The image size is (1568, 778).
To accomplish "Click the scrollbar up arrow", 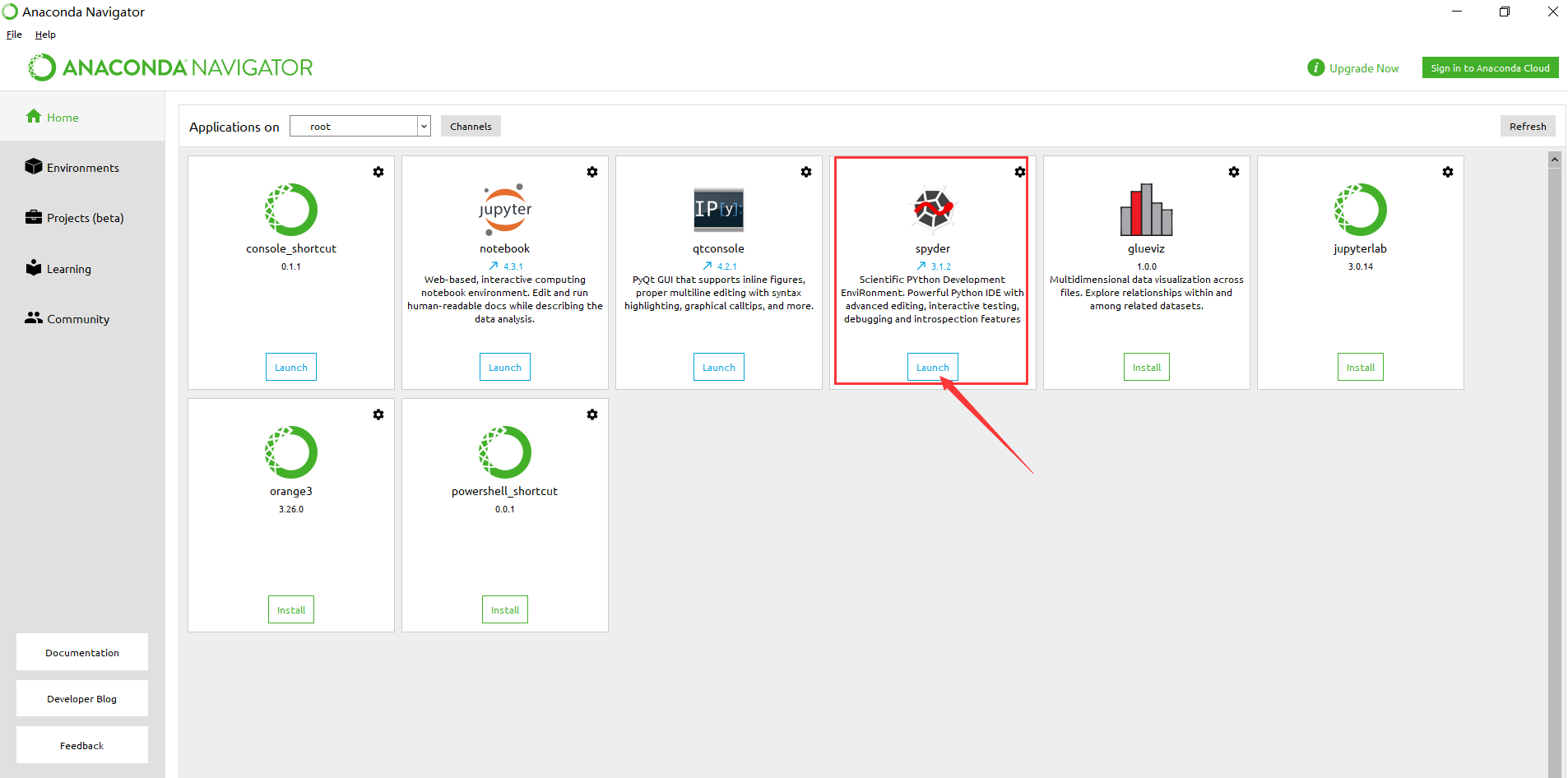I will point(1555,160).
